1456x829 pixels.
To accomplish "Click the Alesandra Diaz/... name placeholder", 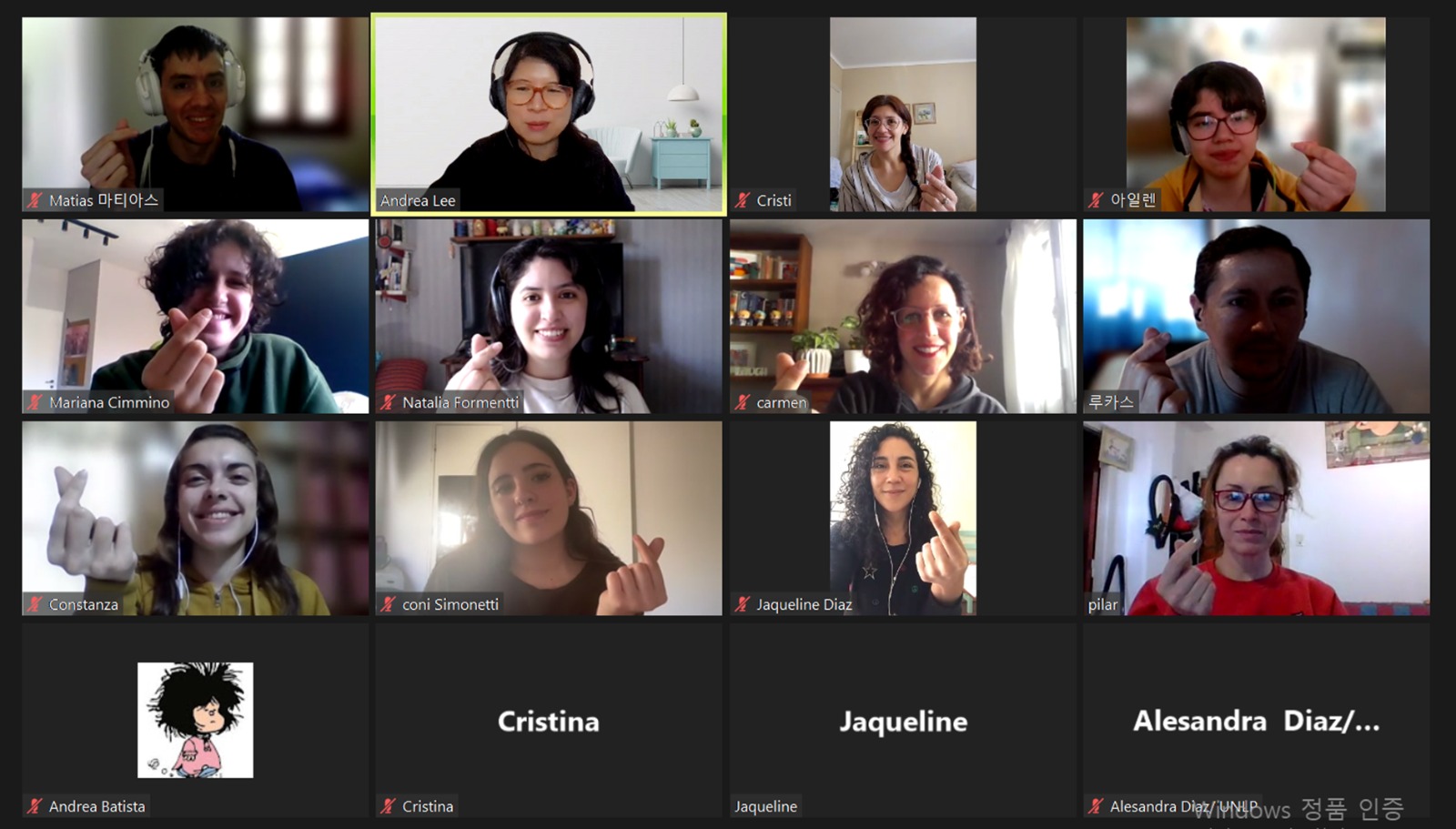I will [1256, 722].
